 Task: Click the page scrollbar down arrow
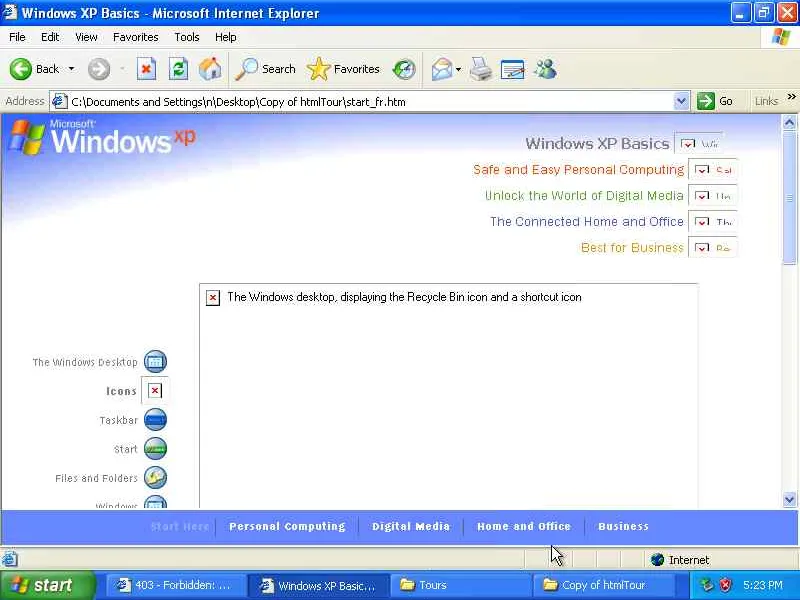point(789,499)
